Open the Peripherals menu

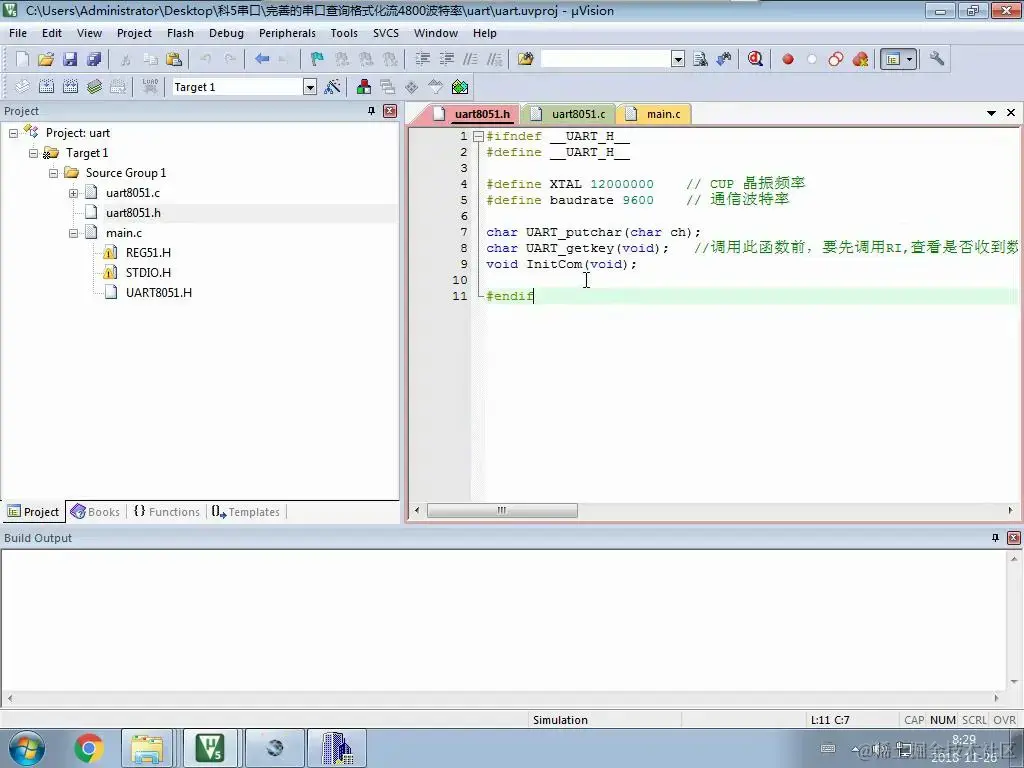(287, 33)
